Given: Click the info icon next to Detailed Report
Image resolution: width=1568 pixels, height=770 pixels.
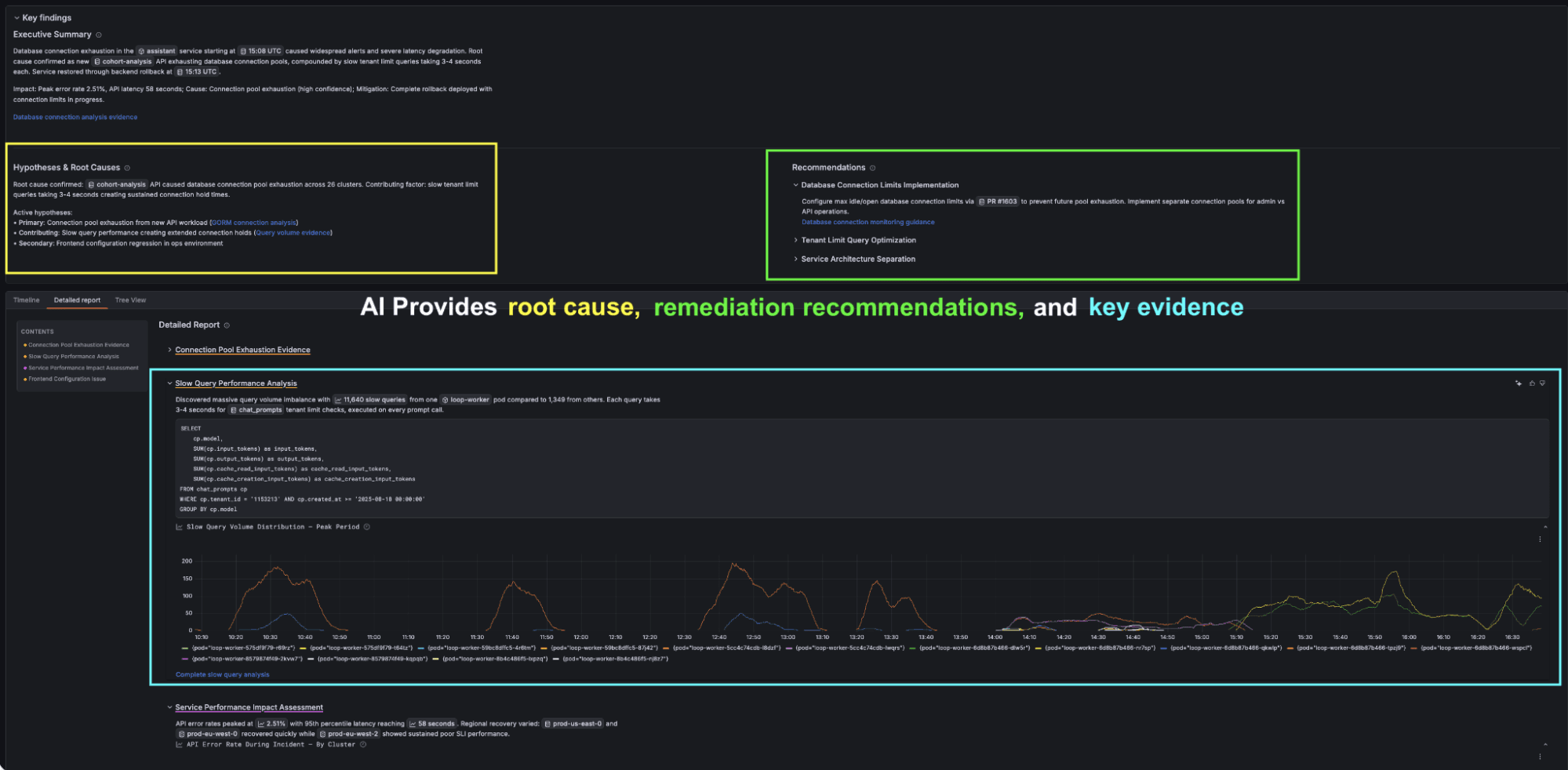Looking at the screenshot, I should (x=225, y=325).
